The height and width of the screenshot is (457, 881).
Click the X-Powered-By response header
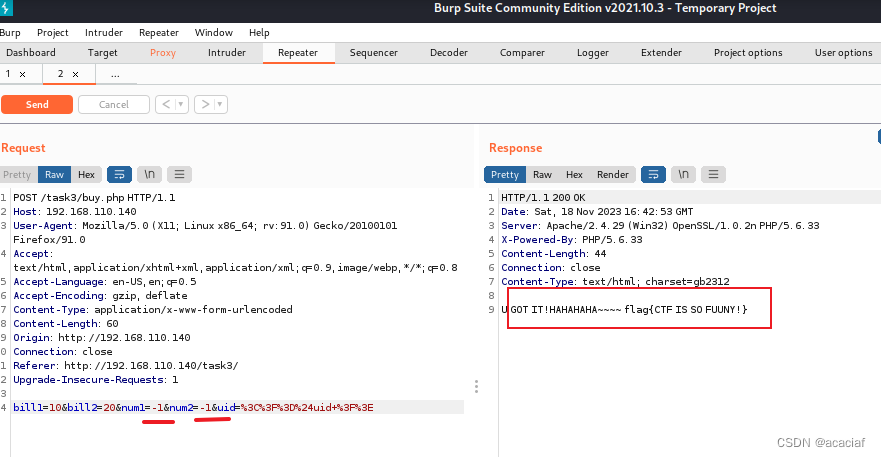572,240
